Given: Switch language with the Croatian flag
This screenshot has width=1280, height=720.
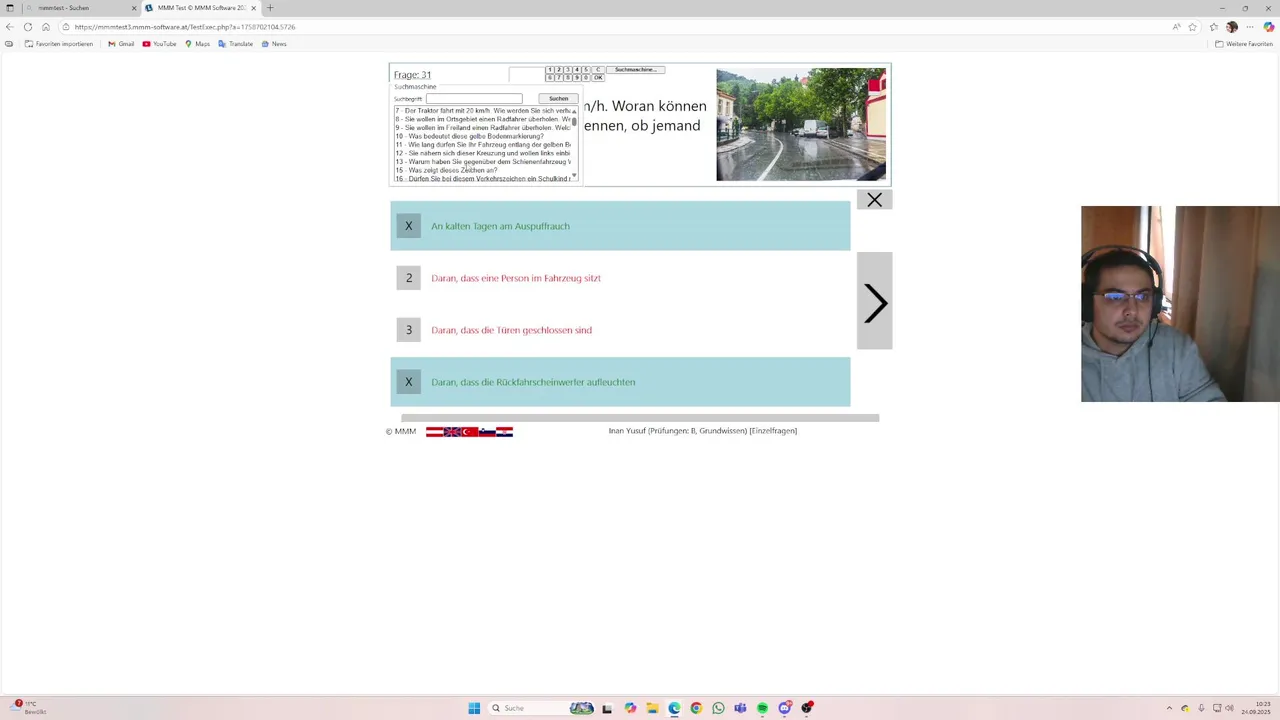Looking at the screenshot, I should pos(504,432).
